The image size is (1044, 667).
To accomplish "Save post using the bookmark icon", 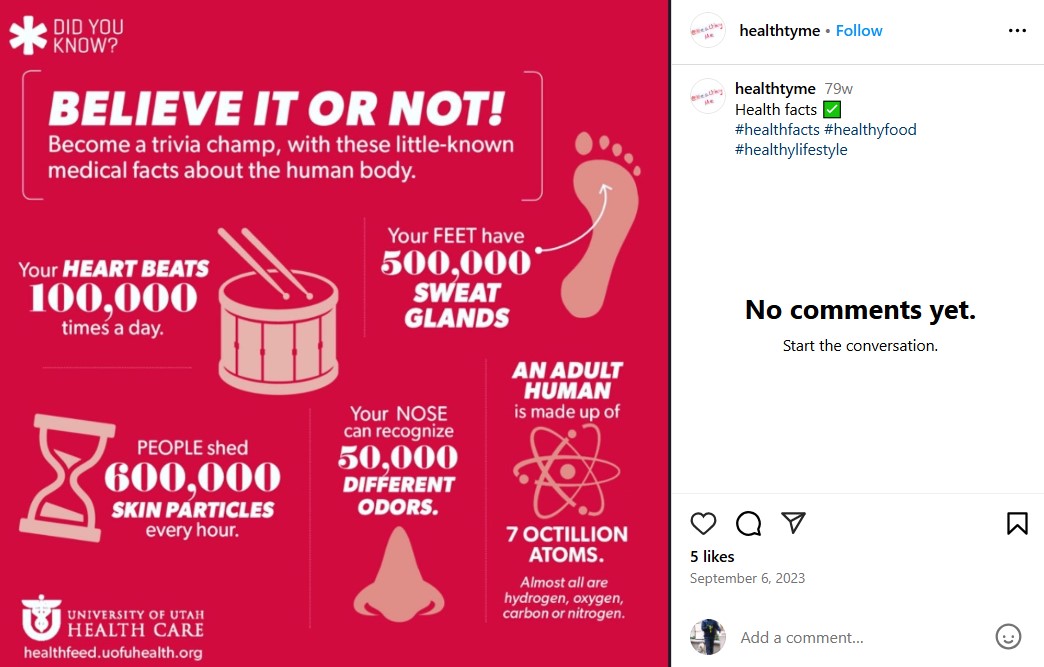I will 1017,523.
